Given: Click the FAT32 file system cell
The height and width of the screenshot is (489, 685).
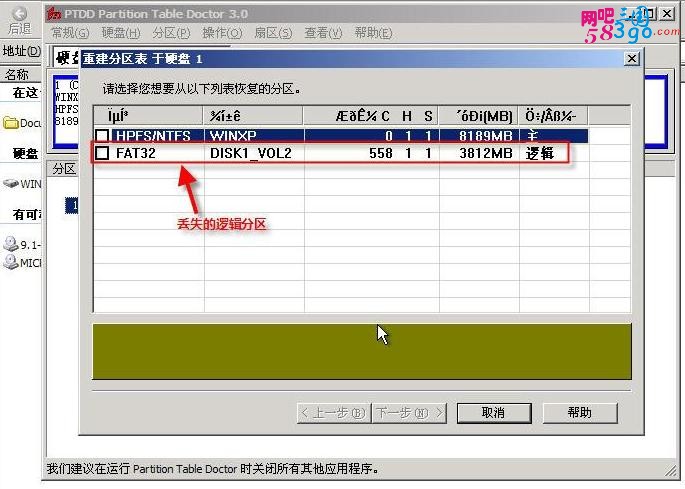Looking at the screenshot, I should pyautogui.click(x=135, y=153).
